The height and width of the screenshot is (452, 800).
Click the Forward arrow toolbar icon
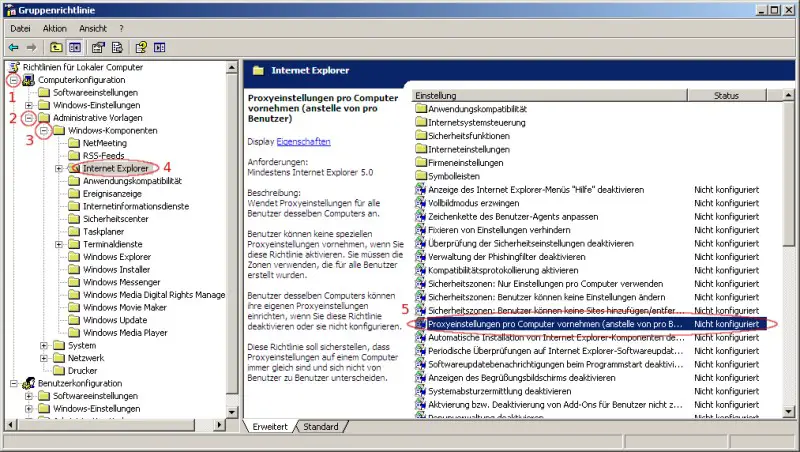coord(32,47)
